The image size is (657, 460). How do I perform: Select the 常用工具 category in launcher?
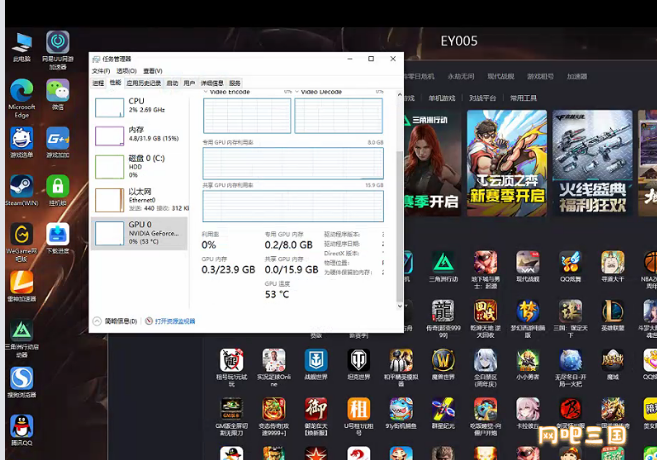523,98
